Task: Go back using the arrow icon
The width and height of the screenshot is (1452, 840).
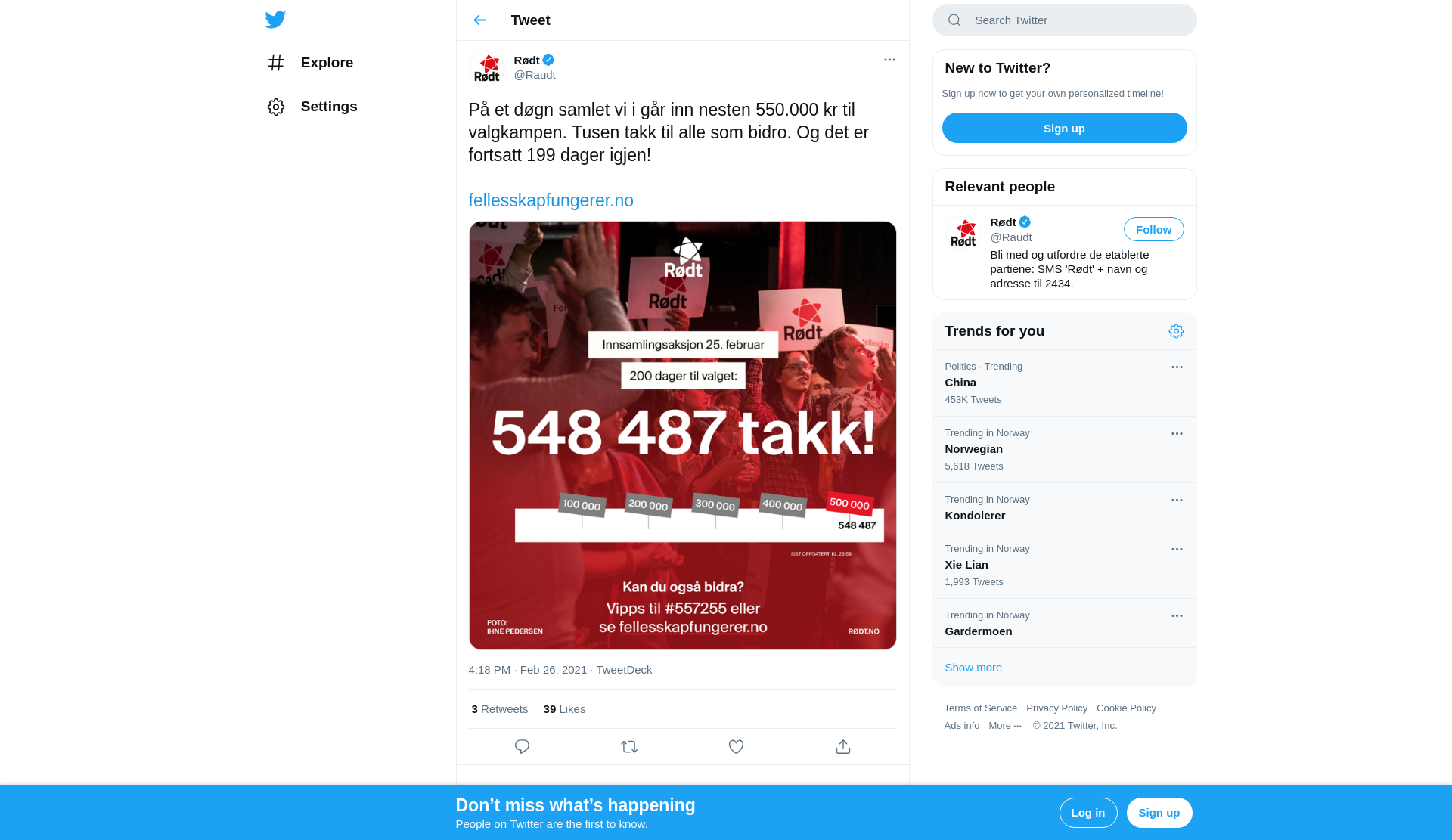Action: pyautogui.click(x=479, y=20)
